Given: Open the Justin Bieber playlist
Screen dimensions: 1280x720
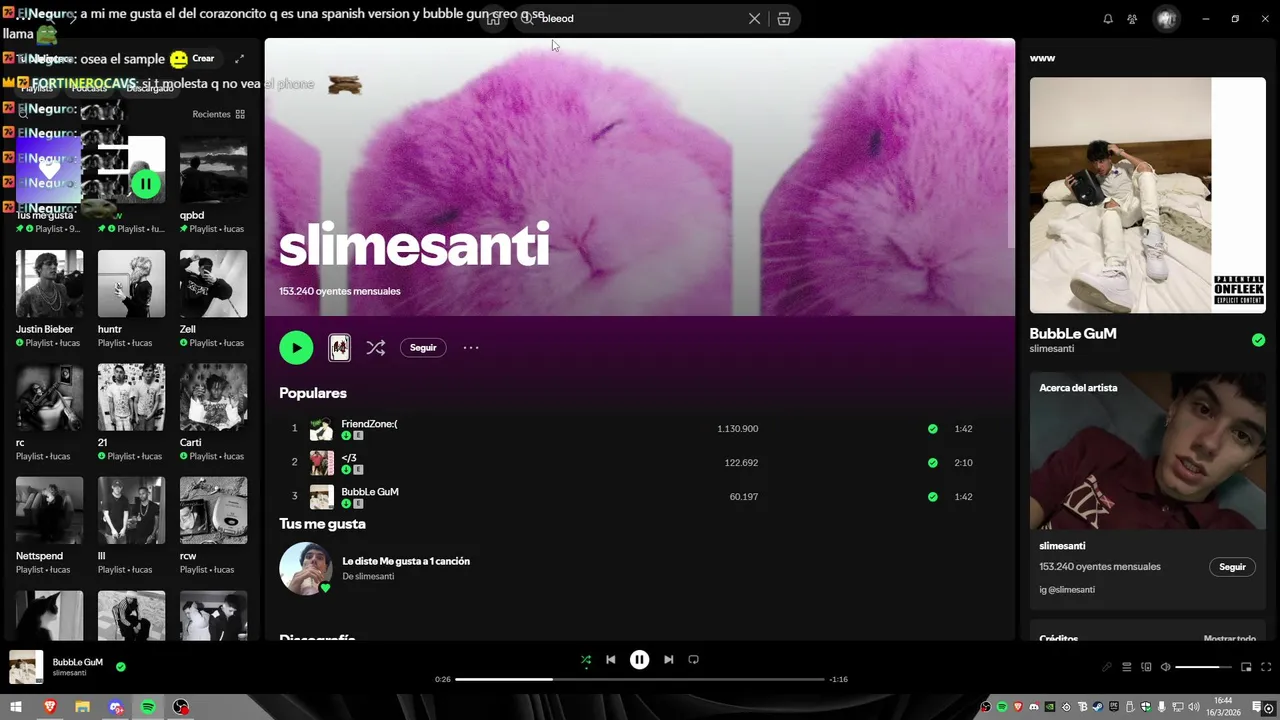Looking at the screenshot, I should tap(49, 298).
